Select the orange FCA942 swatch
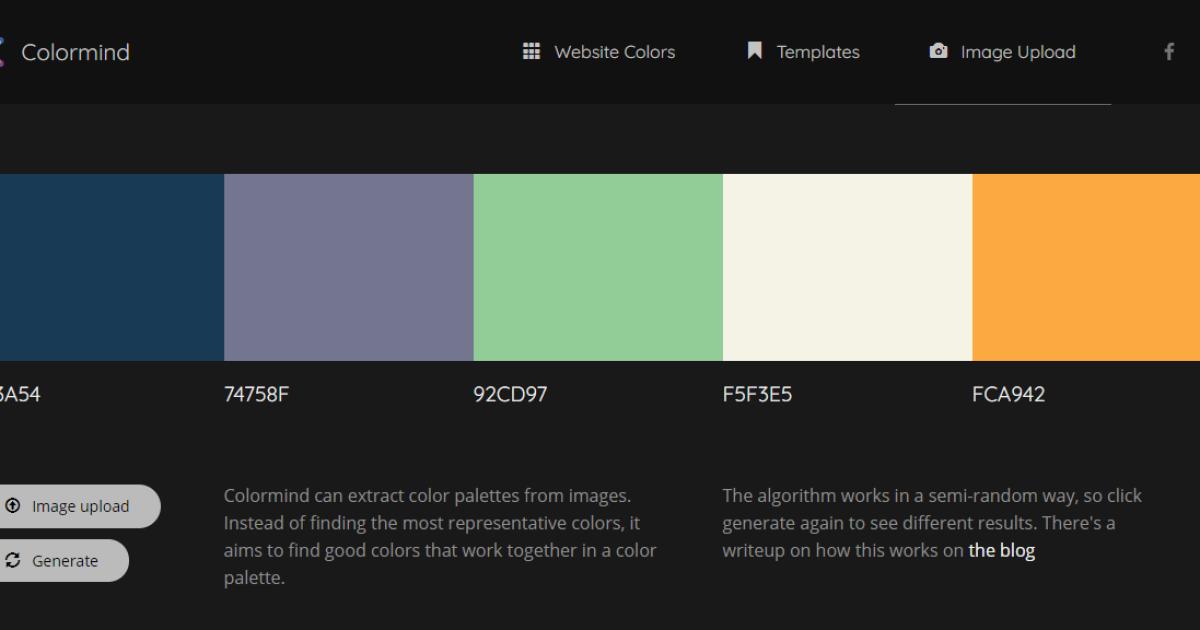 [1085, 267]
